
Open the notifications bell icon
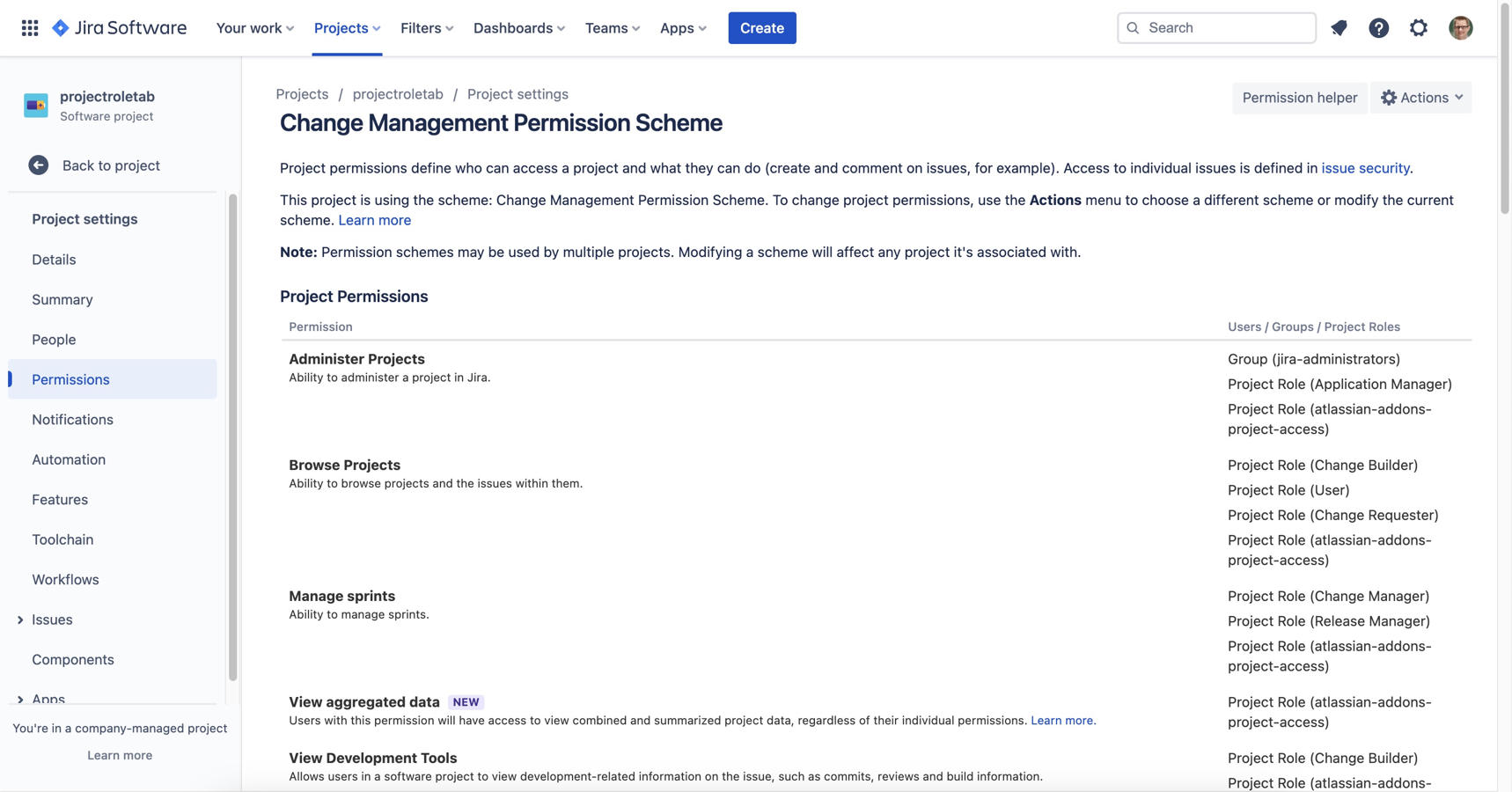1339,28
